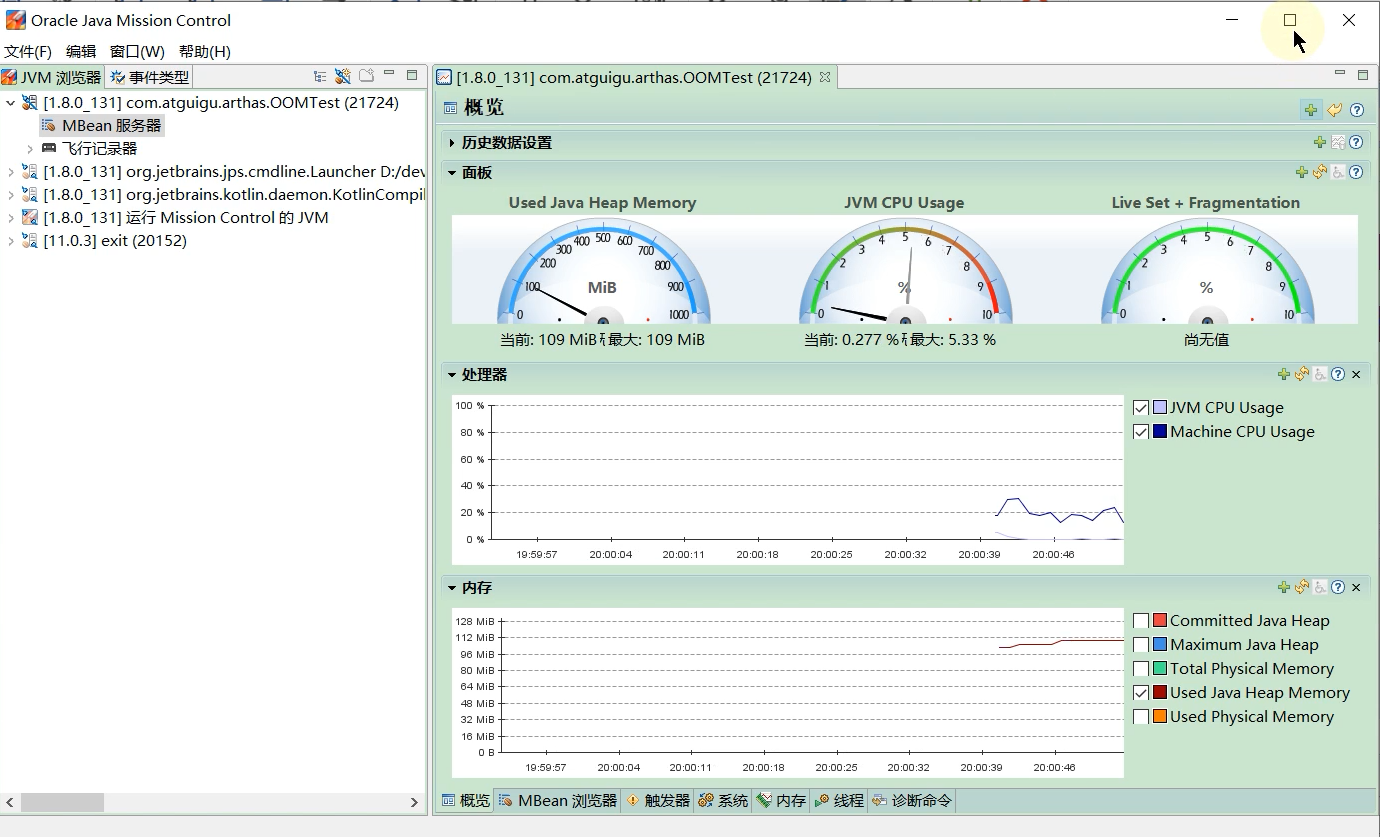
Task: Open help icon in the 概览 header
Action: click(1357, 110)
